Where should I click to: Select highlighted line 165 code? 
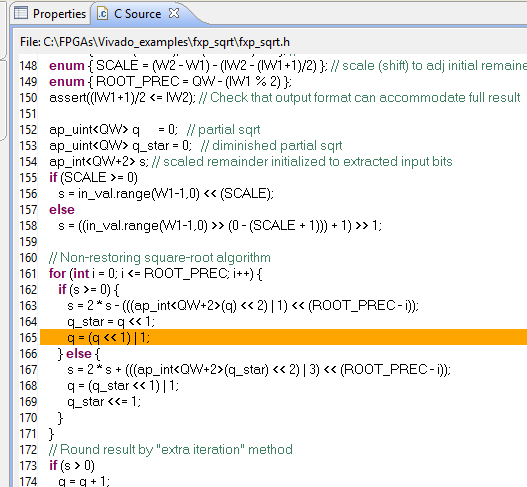point(109,337)
